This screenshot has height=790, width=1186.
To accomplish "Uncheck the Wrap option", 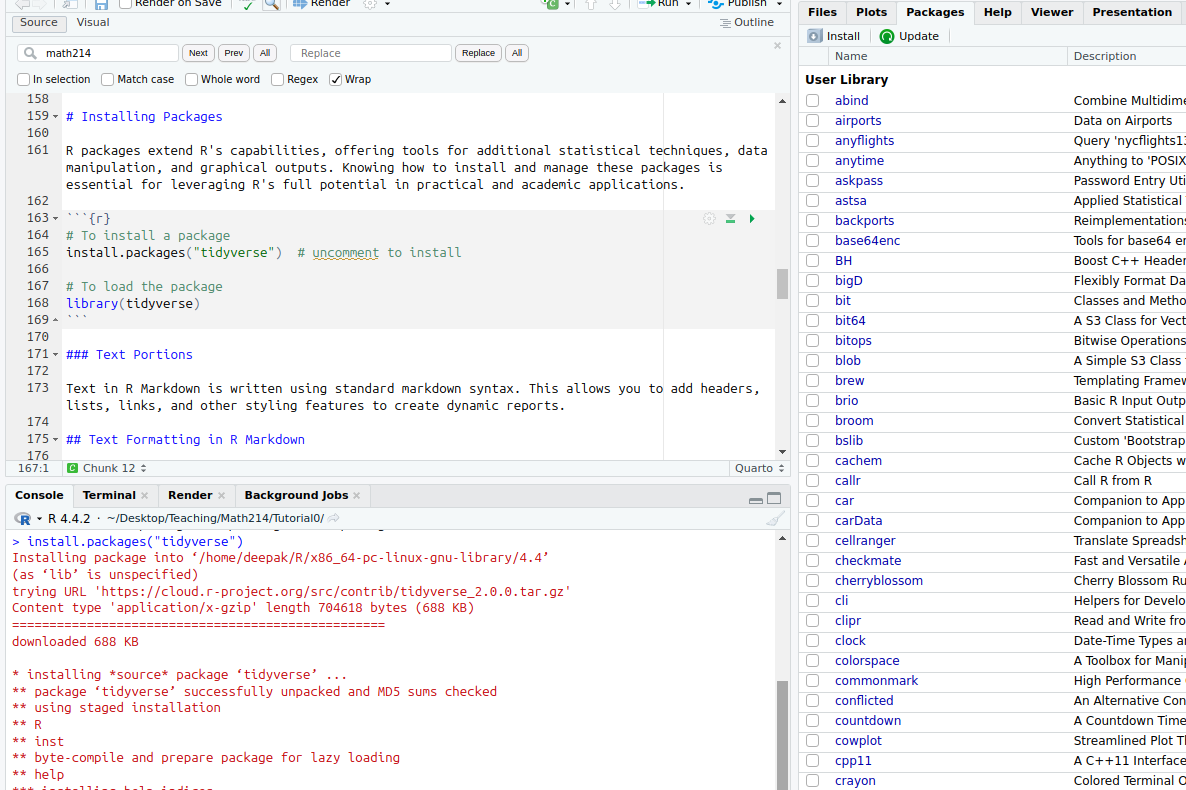I will (x=336, y=79).
